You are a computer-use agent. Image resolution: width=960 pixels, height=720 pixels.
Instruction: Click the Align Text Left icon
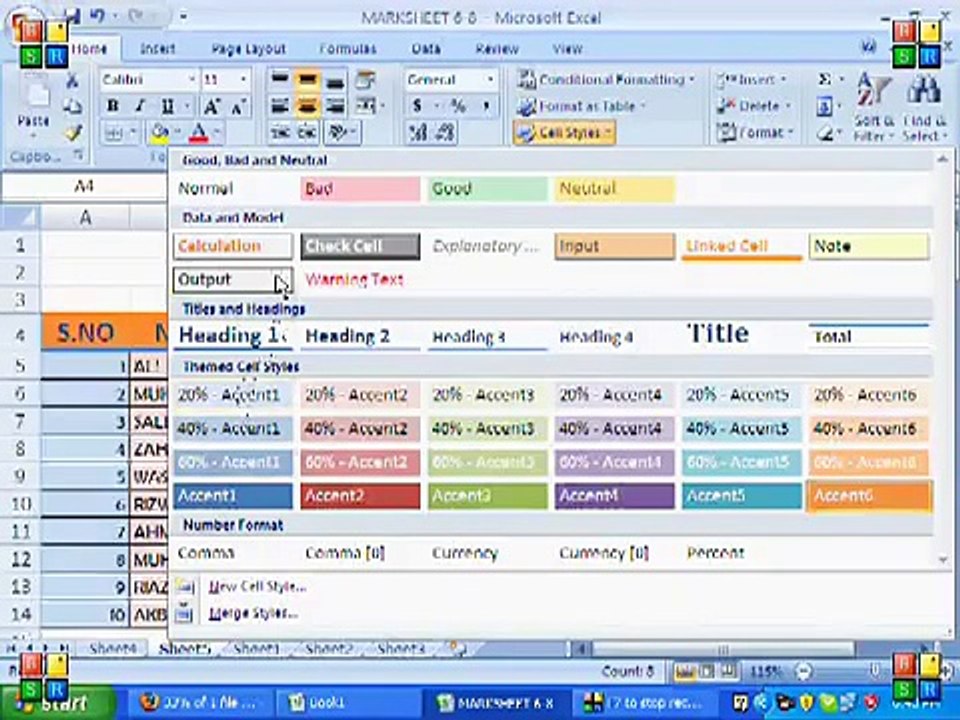tap(280, 106)
